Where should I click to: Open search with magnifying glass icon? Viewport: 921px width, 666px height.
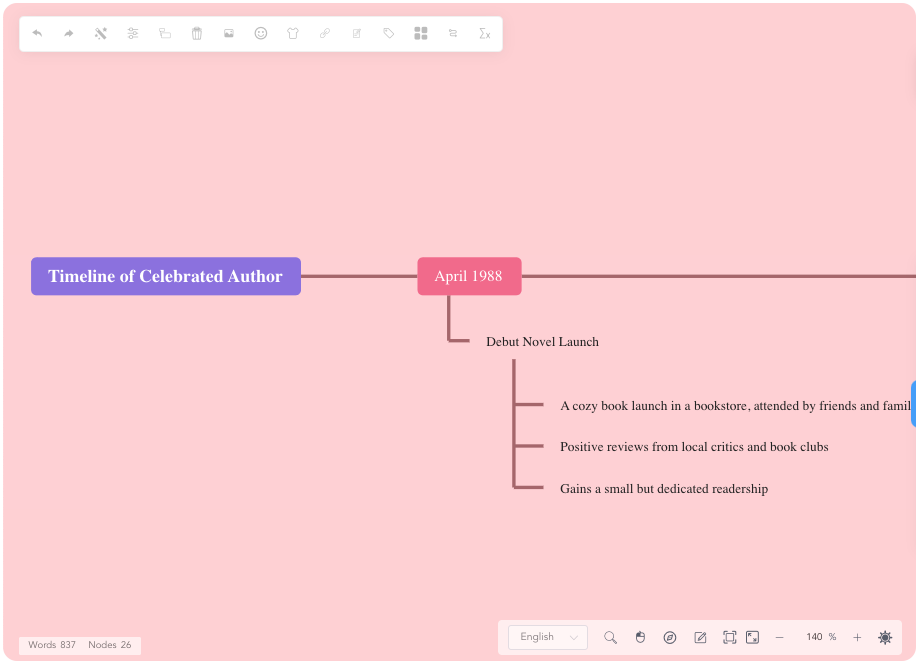click(x=610, y=638)
